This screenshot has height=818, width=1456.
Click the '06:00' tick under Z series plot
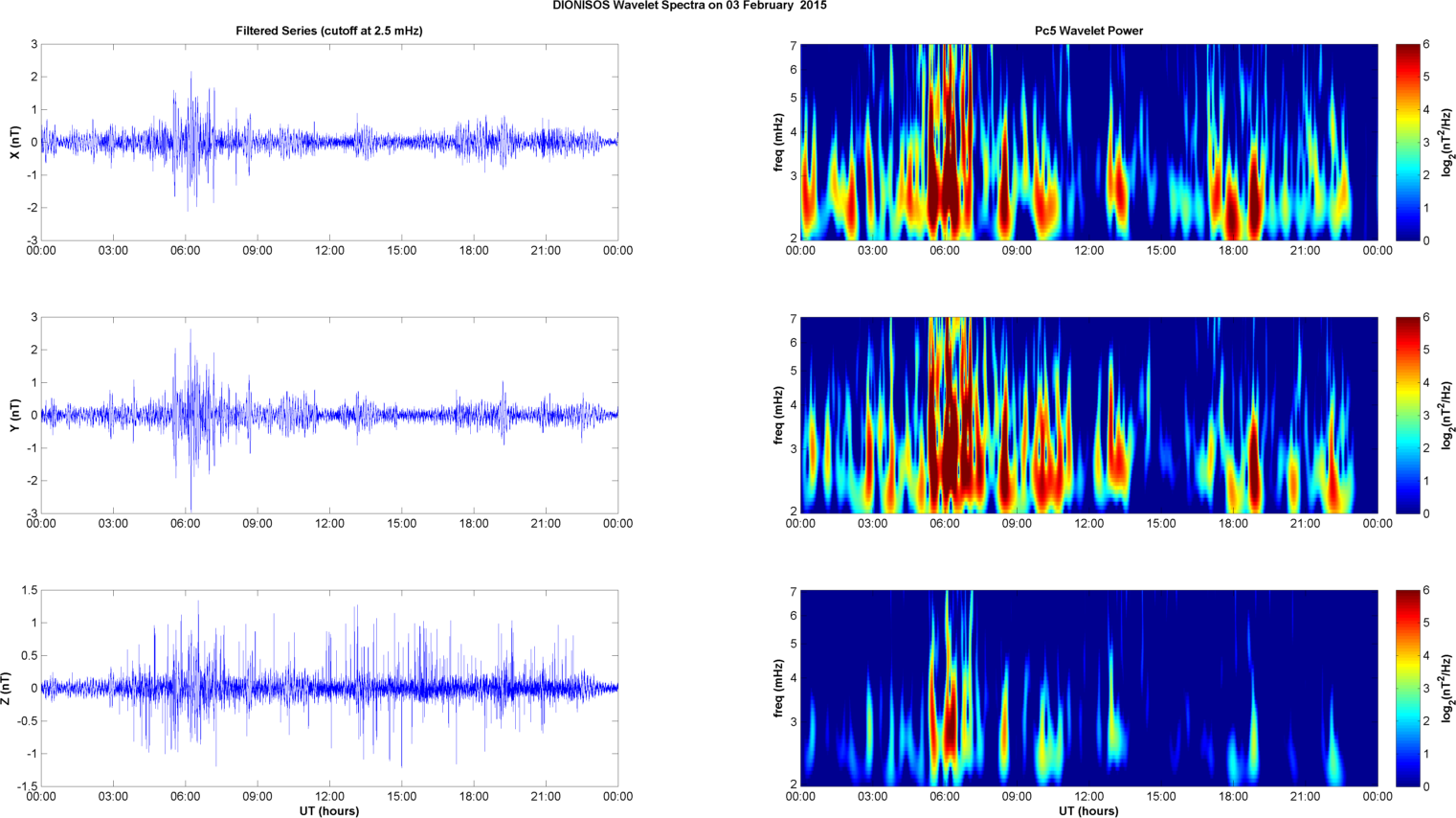pos(185,796)
